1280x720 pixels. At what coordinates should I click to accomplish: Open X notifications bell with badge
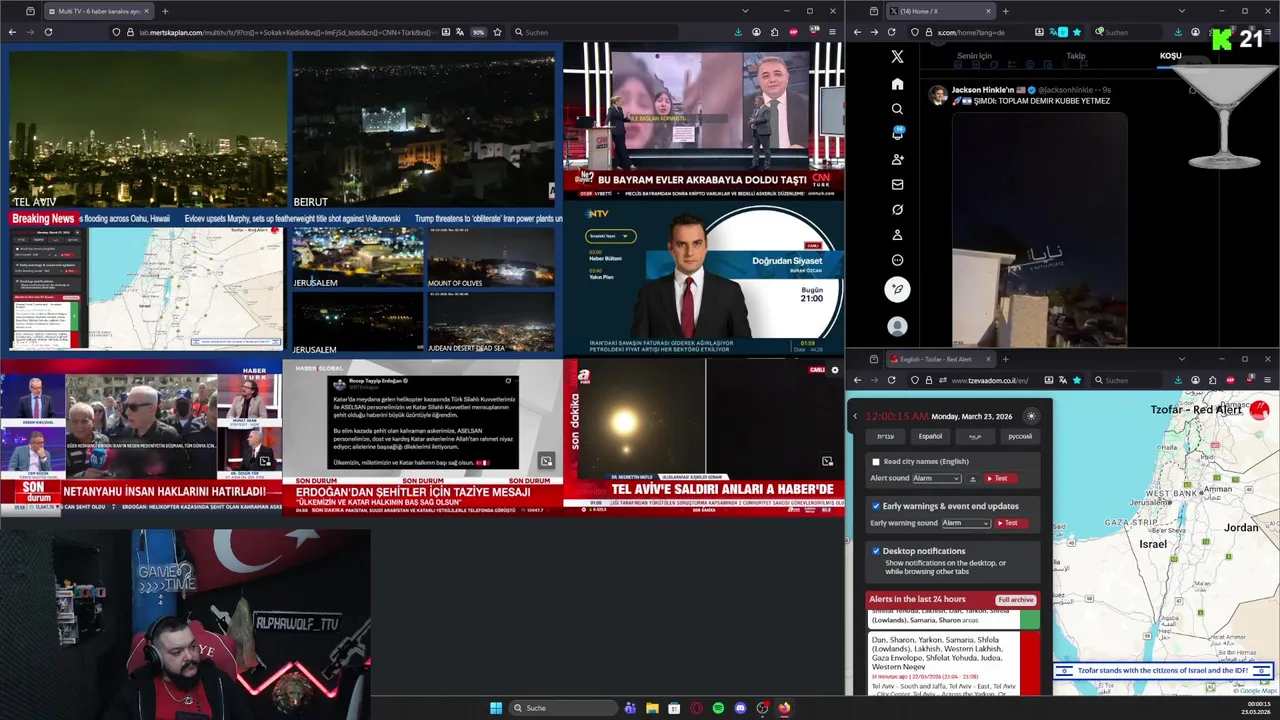pos(897,134)
